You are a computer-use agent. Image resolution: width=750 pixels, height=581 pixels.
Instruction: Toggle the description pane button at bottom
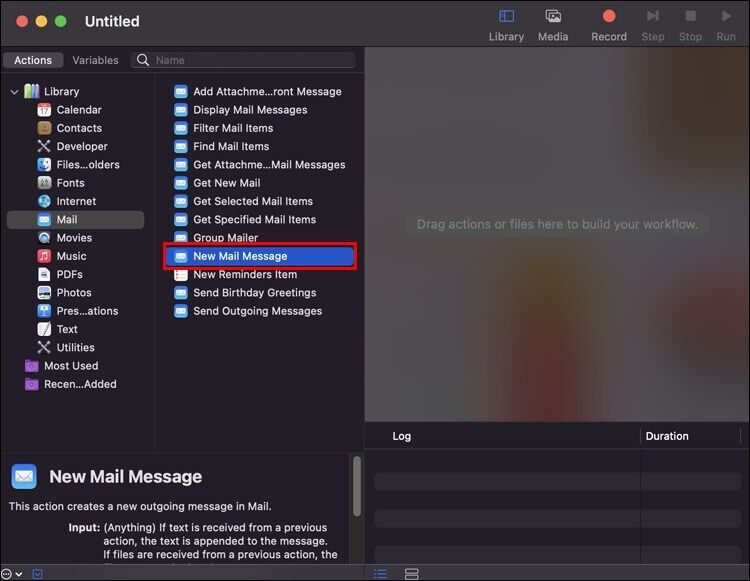tap(38, 574)
